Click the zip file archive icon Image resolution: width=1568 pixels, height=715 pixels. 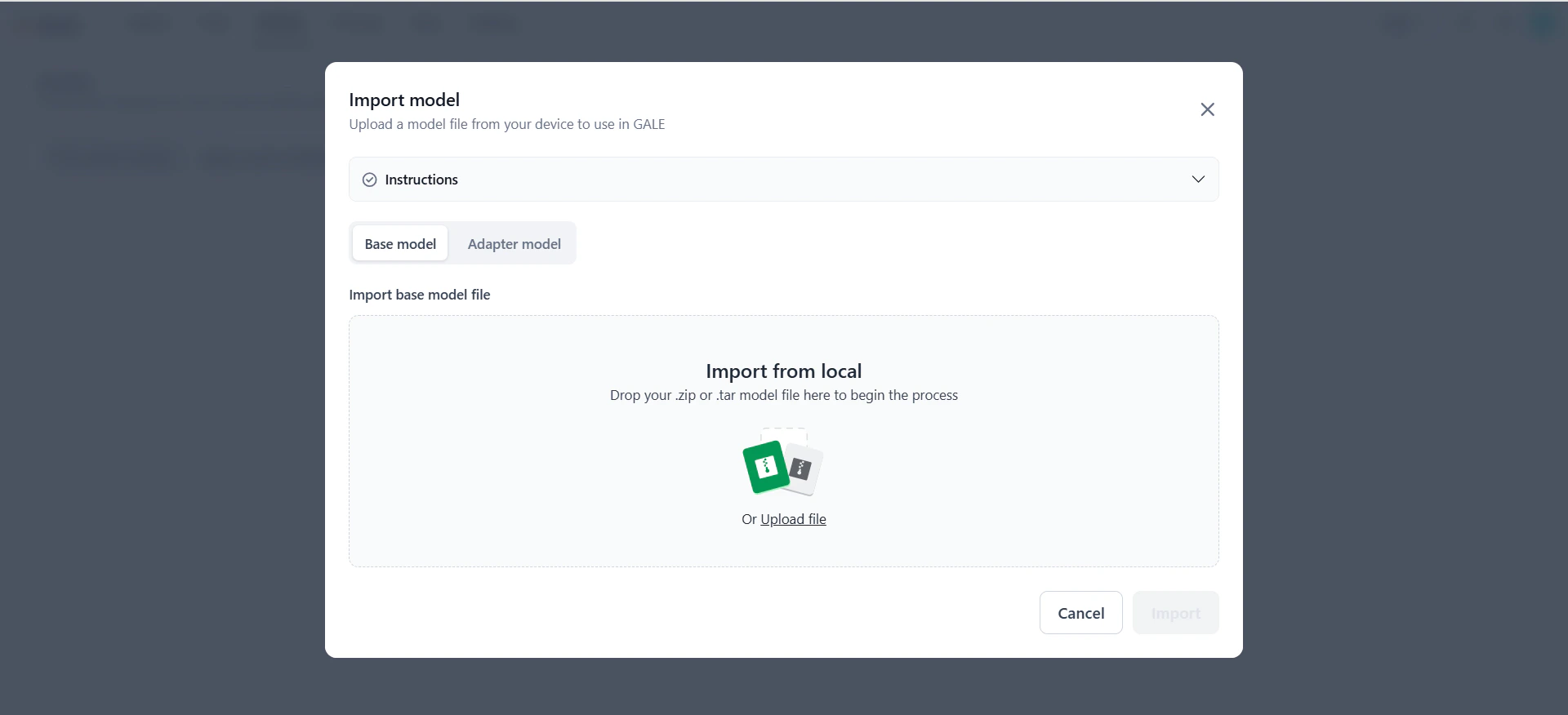(782, 463)
